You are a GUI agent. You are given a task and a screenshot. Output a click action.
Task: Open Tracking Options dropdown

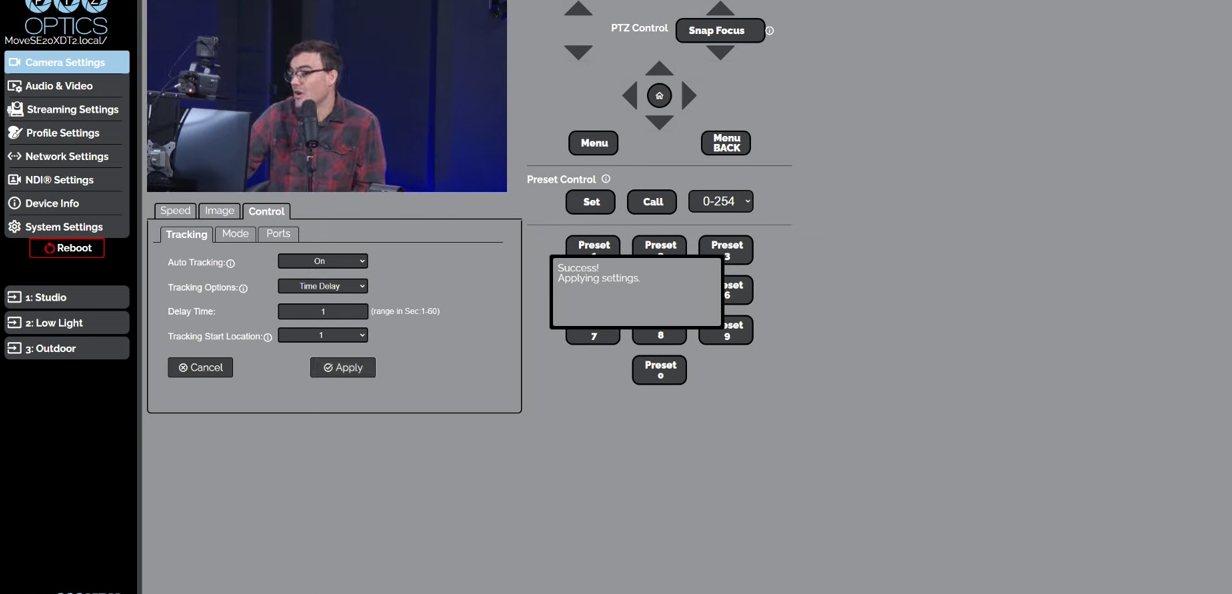pos(322,286)
